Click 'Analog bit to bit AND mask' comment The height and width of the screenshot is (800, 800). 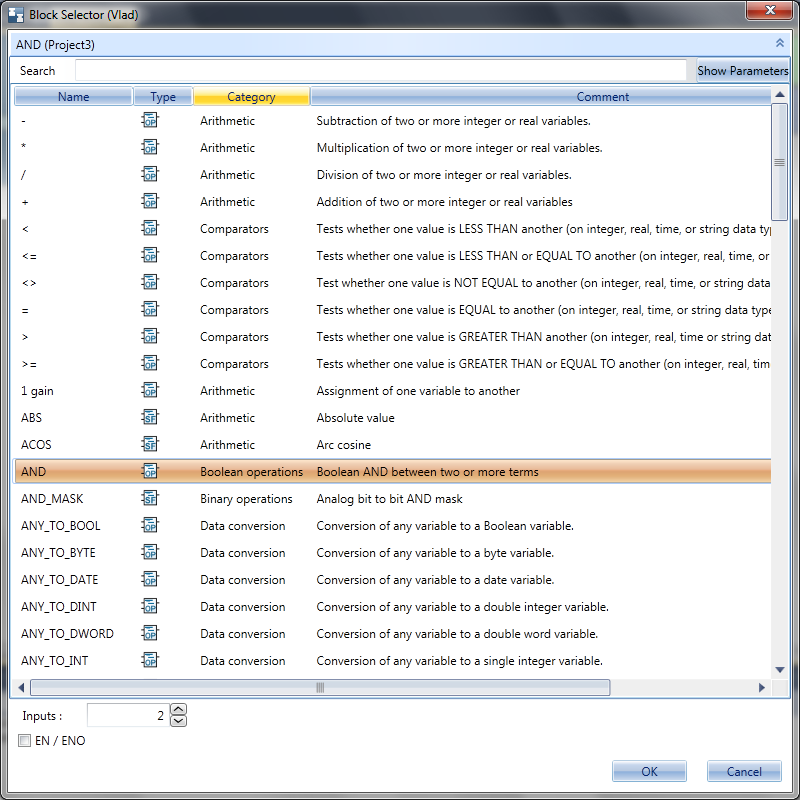click(389, 498)
